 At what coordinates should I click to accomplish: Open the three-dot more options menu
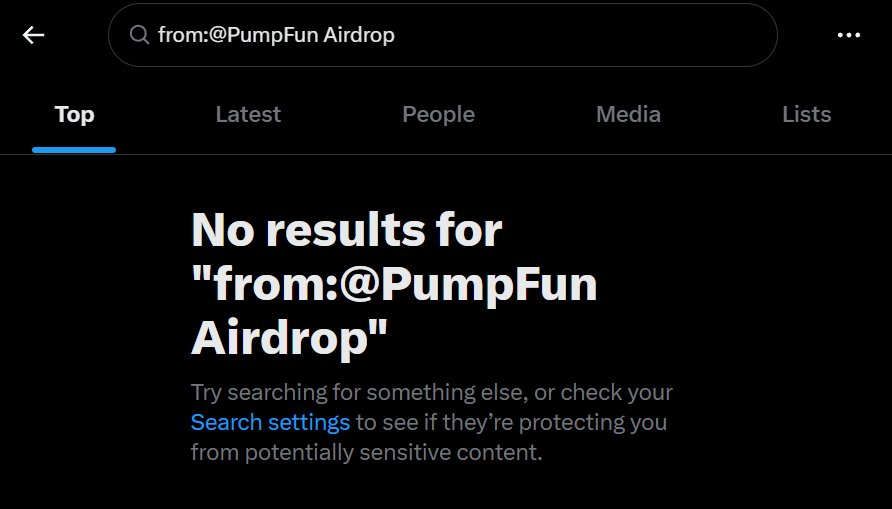pos(848,35)
